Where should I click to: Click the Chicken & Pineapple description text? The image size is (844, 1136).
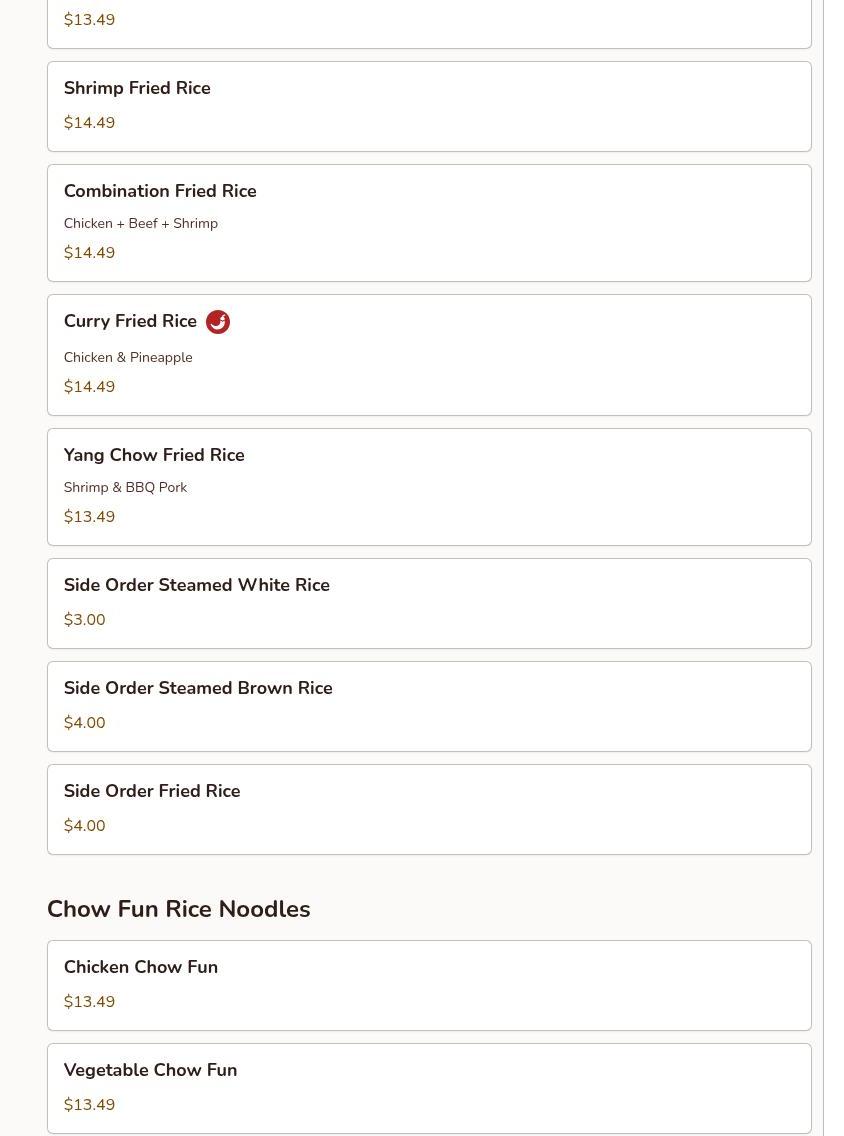click(x=128, y=357)
